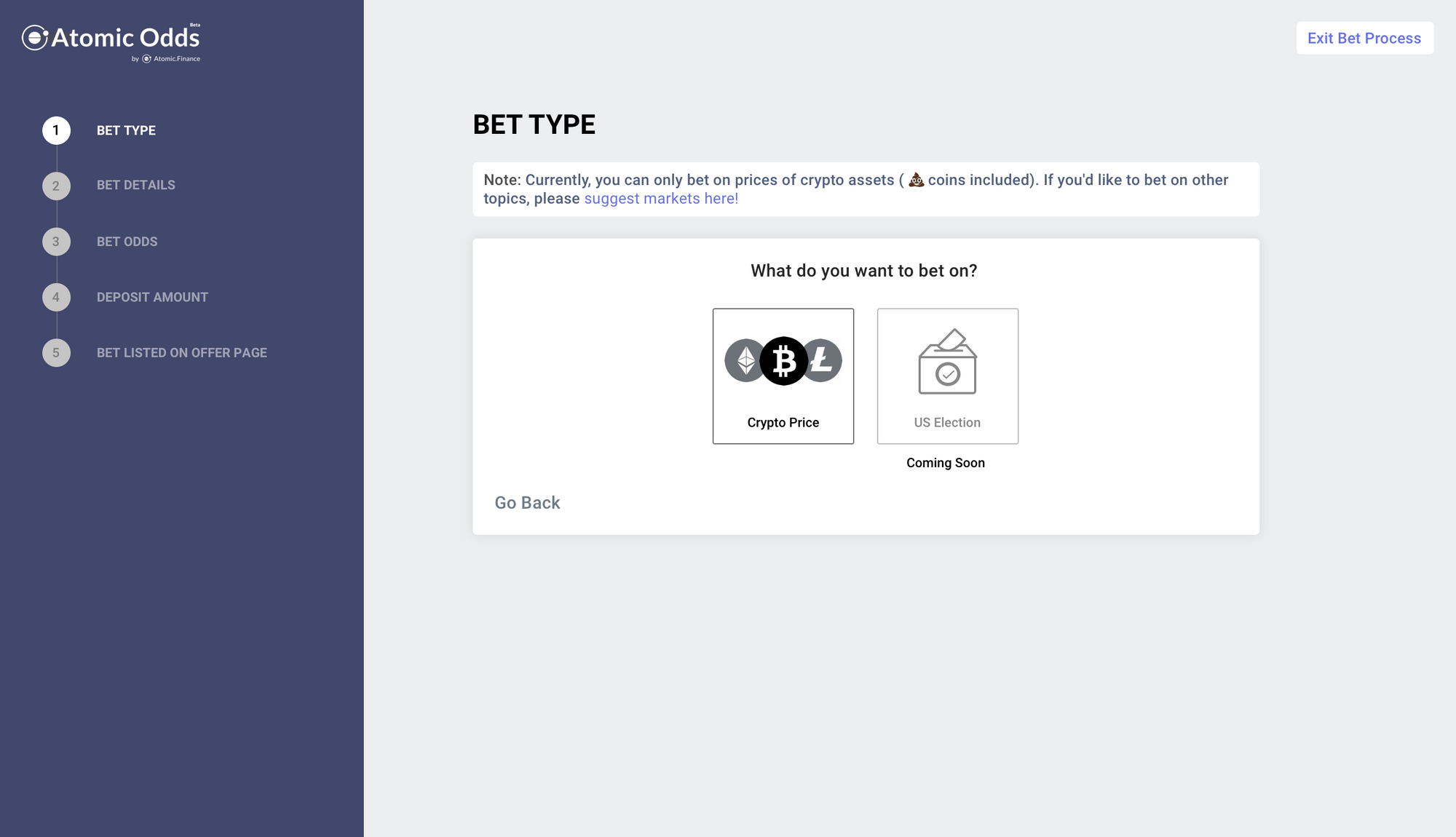
Task: Click the poop emoji in the note
Action: 916,180
